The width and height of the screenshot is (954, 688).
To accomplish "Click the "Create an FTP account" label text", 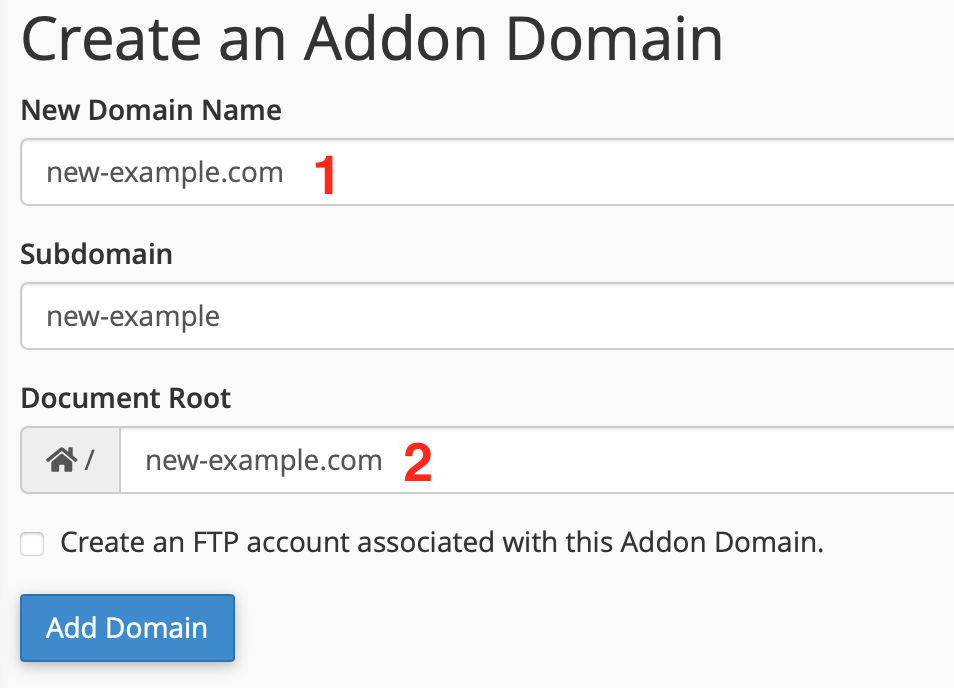I will pos(441,543).
